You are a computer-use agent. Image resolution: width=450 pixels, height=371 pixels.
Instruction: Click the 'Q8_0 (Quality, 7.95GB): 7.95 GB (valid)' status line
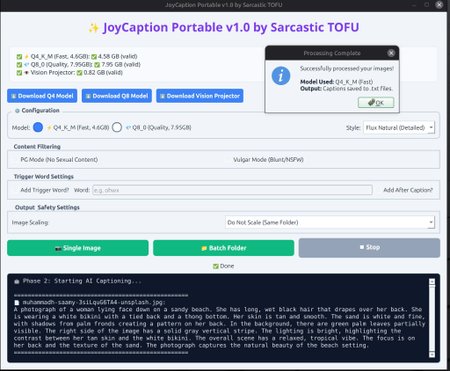click(79, 64)
